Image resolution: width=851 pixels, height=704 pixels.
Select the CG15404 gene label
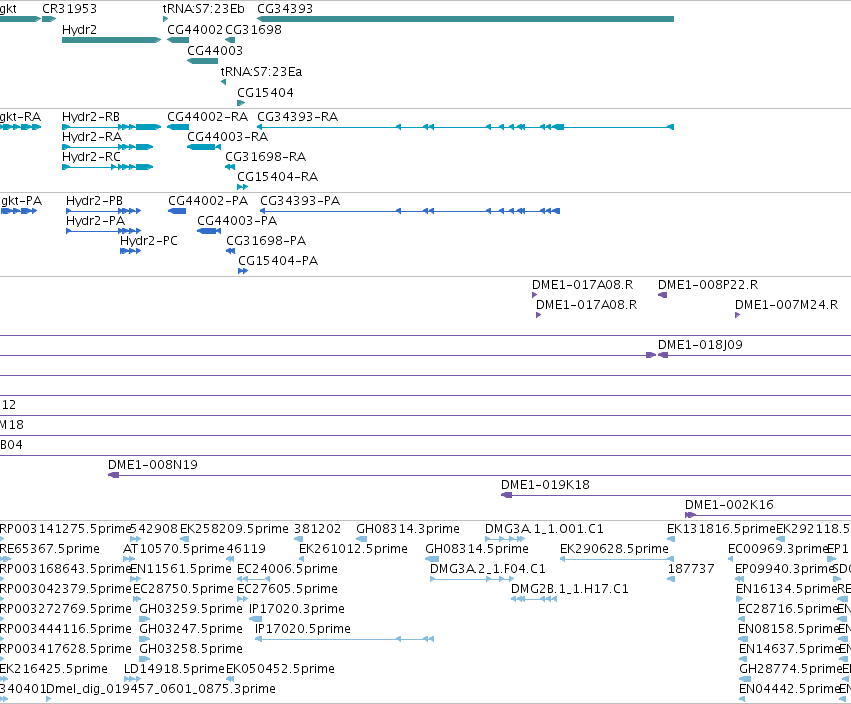(265, 93)
